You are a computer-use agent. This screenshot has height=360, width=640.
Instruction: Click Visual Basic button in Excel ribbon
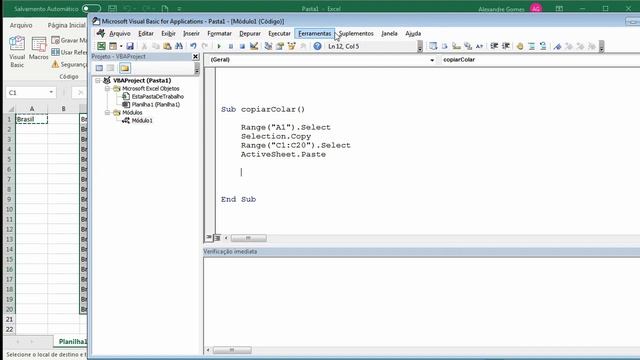pos(17,52)
